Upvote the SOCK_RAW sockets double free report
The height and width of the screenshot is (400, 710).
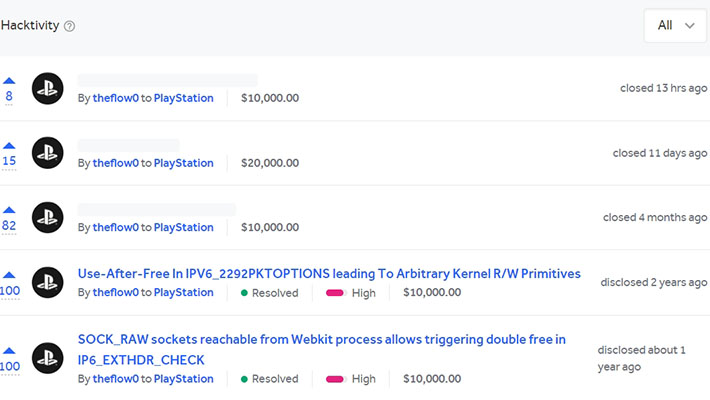click(9, 351)
